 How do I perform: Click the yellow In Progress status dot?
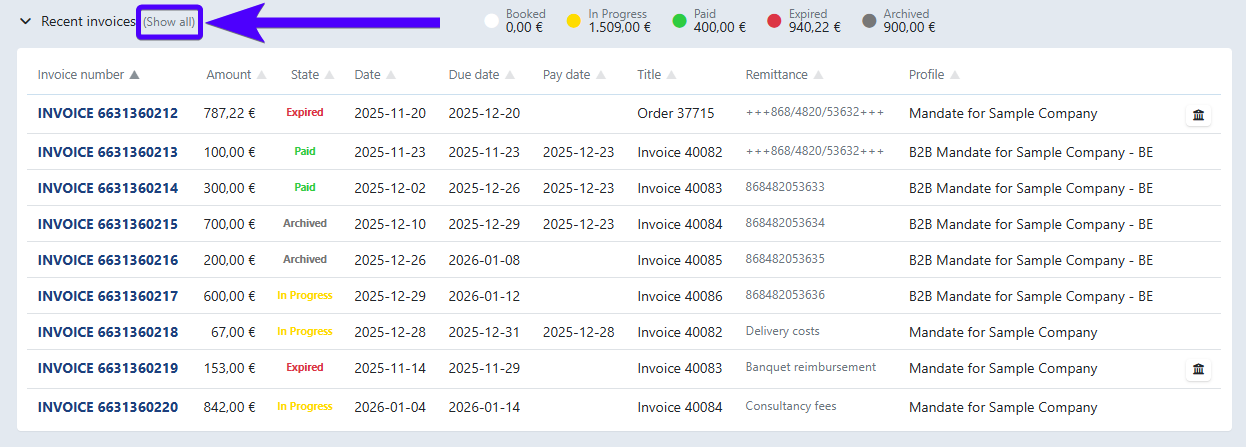pos(573,21)
